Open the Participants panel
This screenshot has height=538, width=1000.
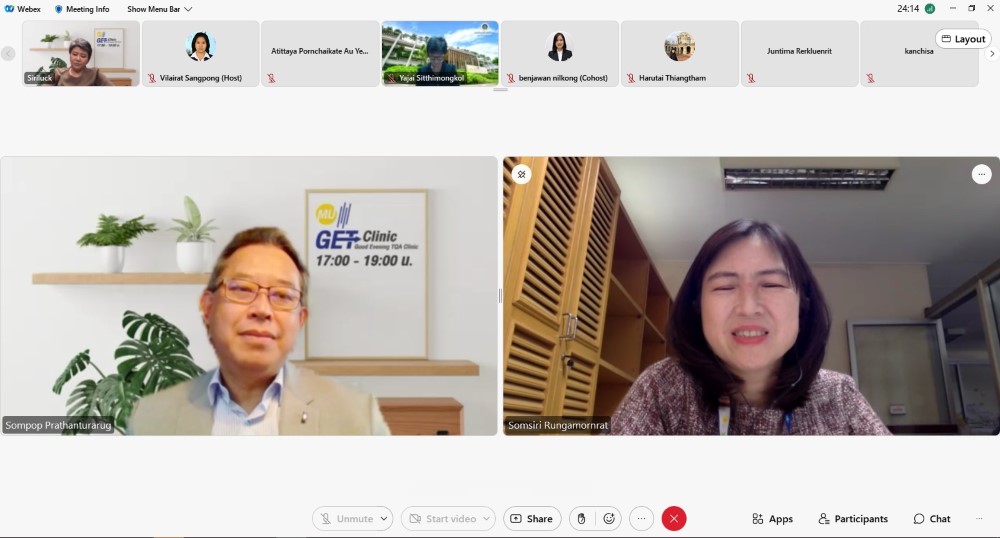click(853, 519)
